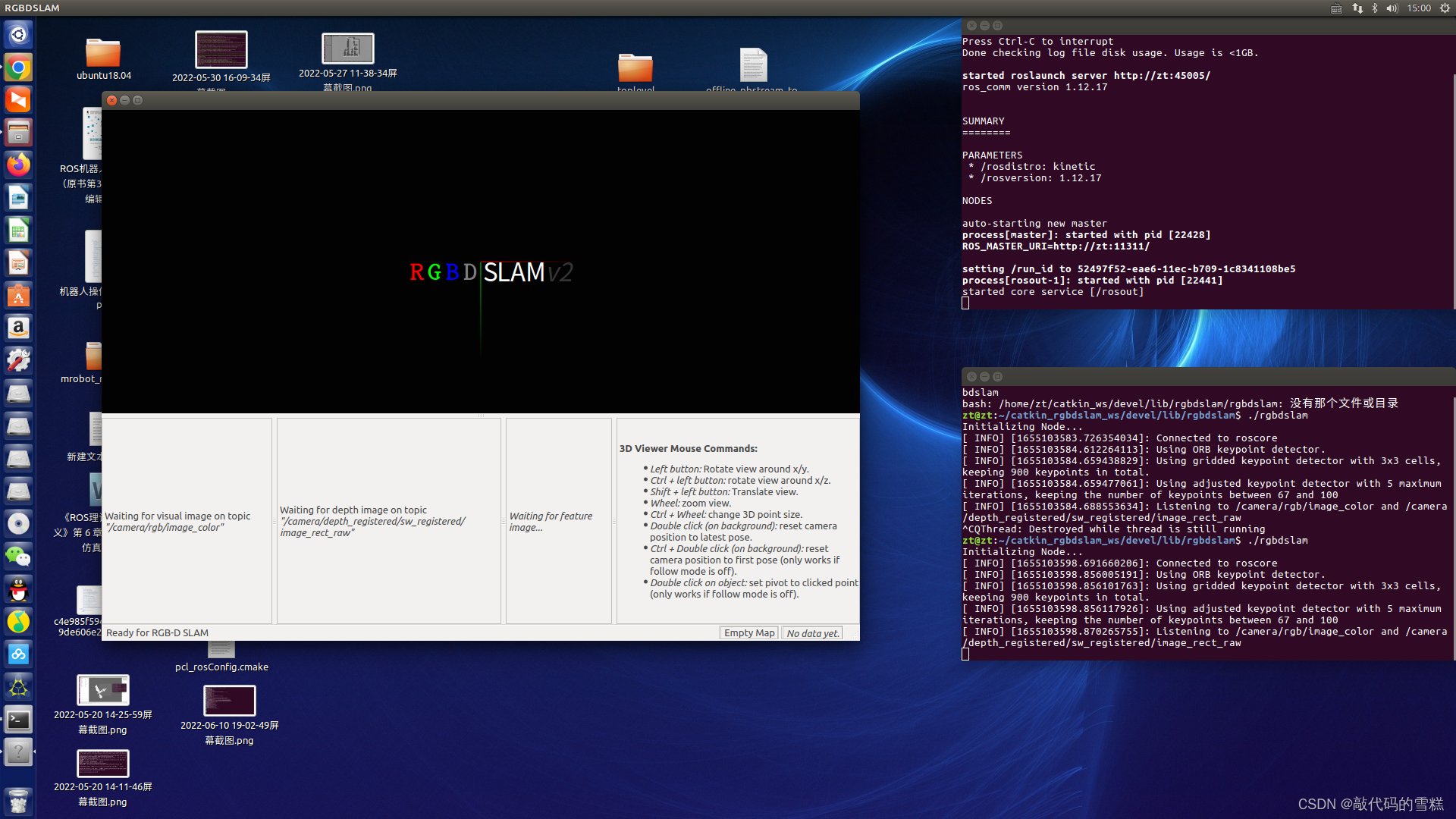Viewport: 1456px width, 819px height.
Task: Select the RGBDSLAM menu bar item
Action: click(33, 8)
